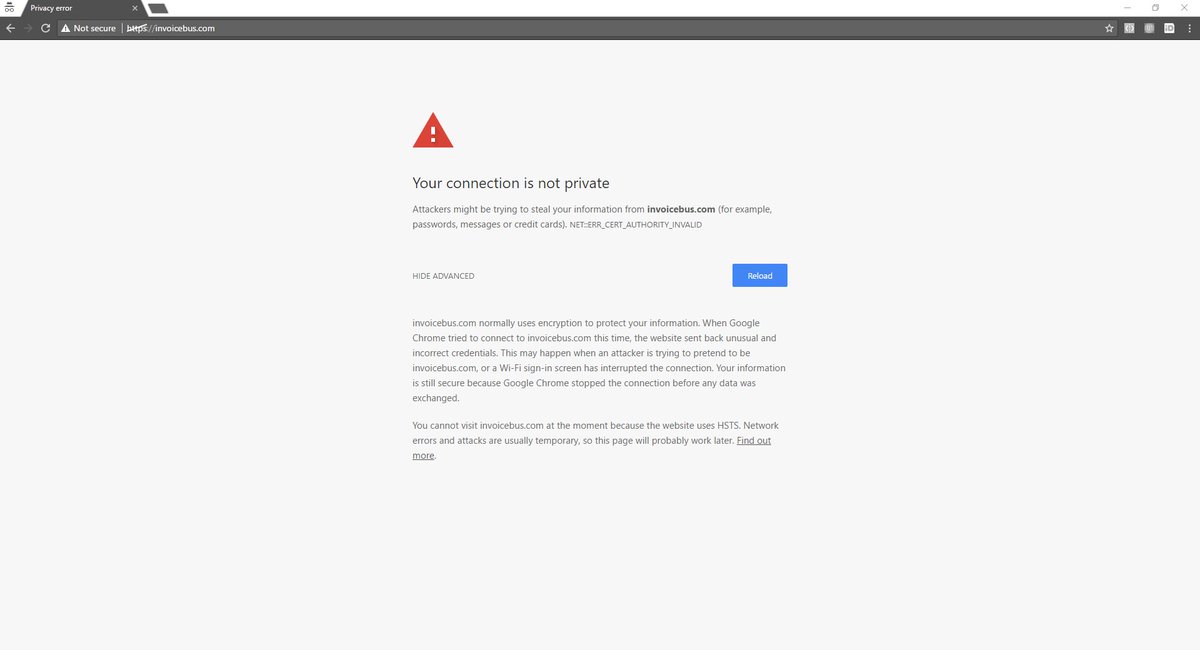This screenshot has width=1200, height=650.
Task: Click the blue Reload button
Action: tap(760, 275)
